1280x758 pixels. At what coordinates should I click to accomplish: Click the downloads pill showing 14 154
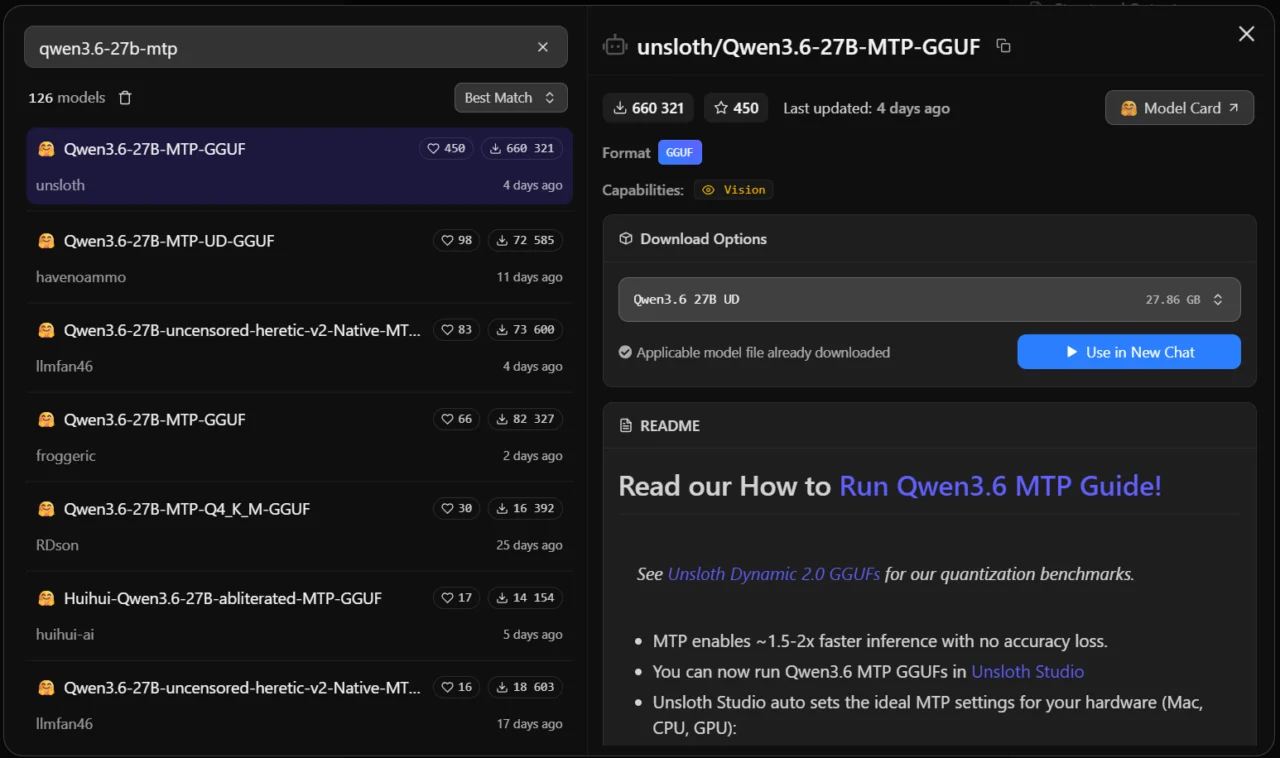[525, 598]
